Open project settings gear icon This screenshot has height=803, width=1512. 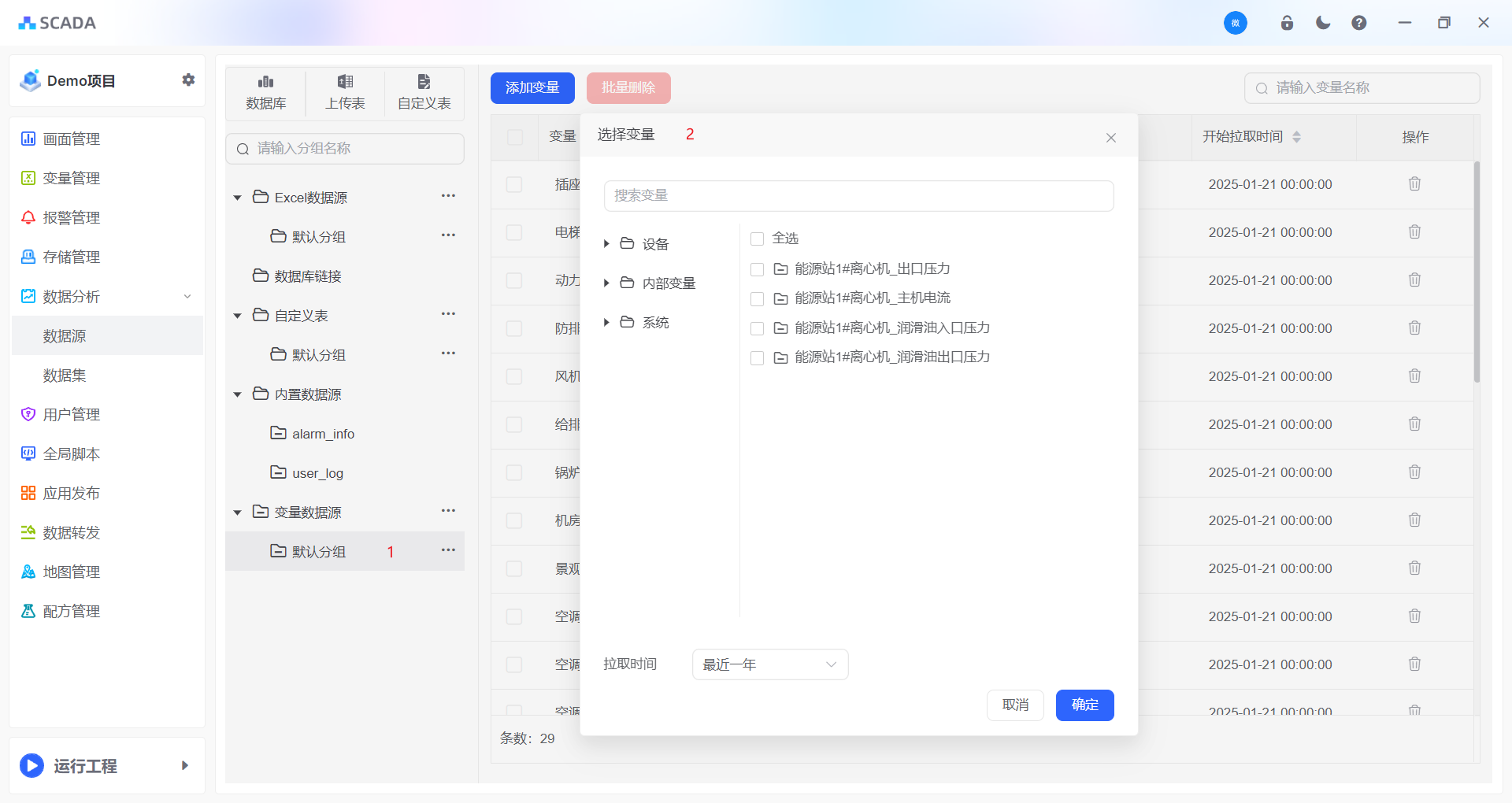[x=188, y=80]
